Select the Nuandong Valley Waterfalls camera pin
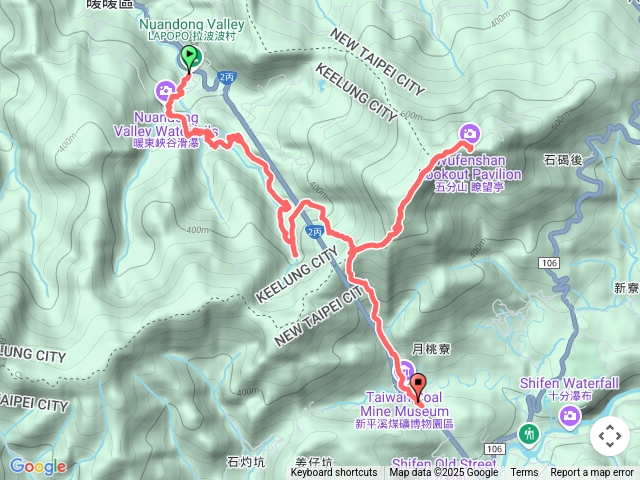The image size is (640, 480). (x=165, y=91)
